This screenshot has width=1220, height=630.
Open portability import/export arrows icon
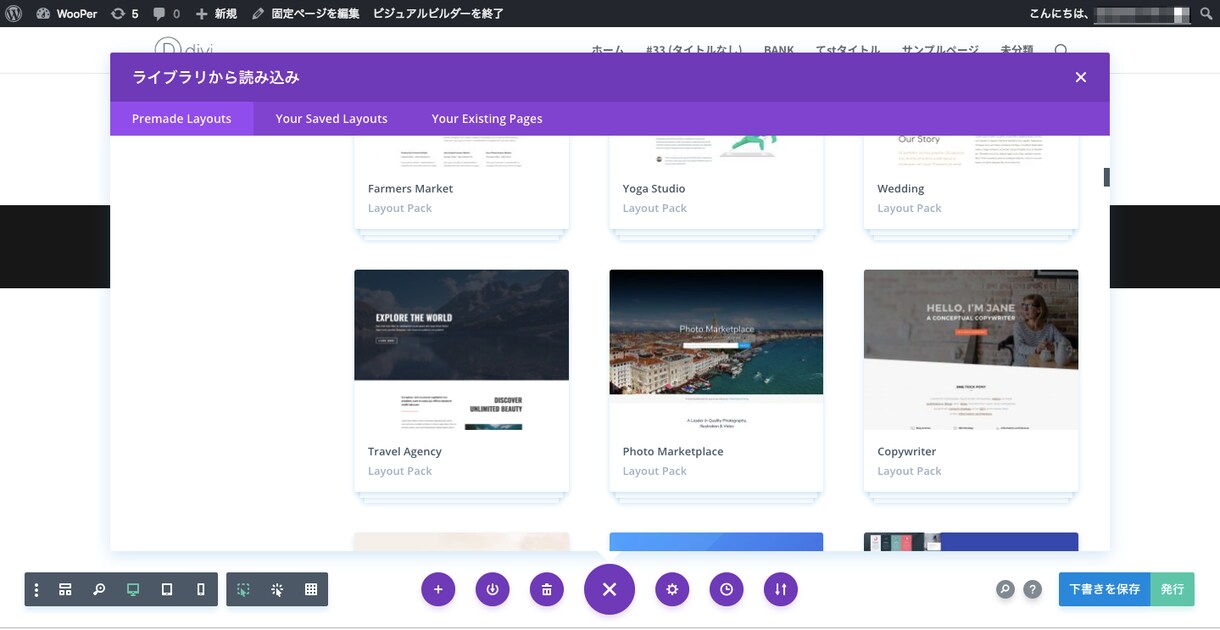coord(780,590)
